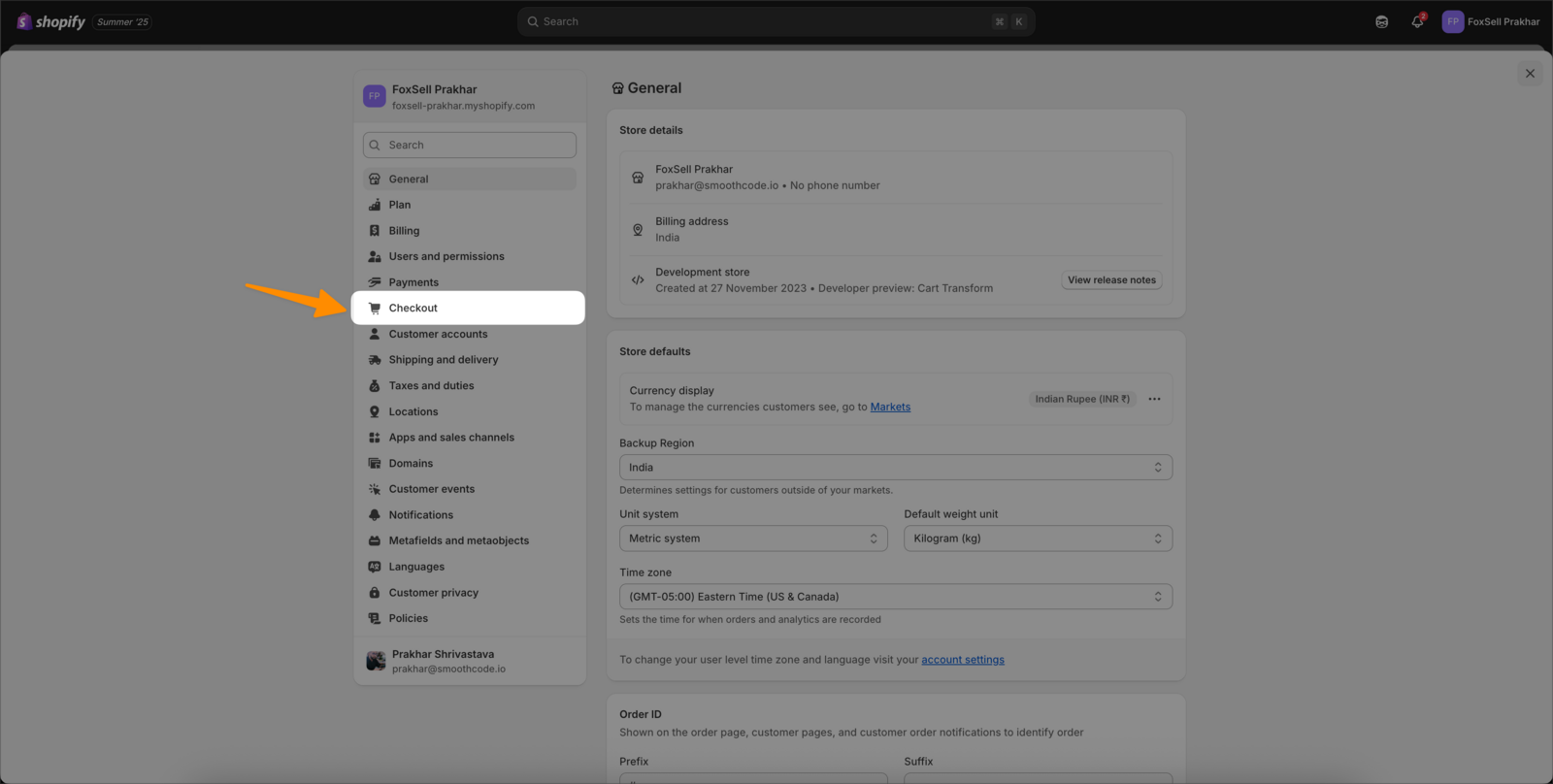Open the Time zone dropdown
The image size is (1553, 784).
[896, 597]
